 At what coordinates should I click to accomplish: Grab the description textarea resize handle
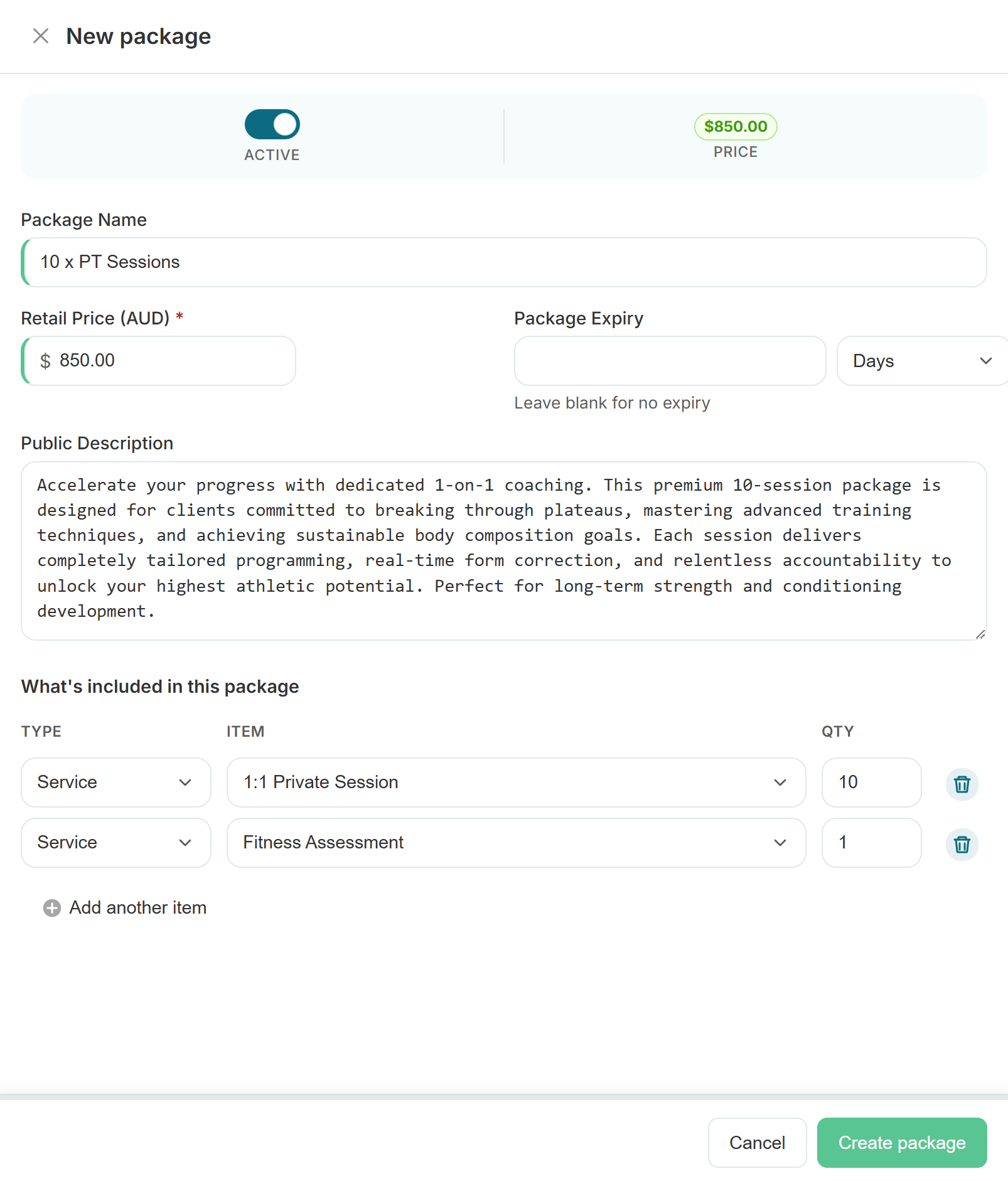pyautogui.click(x=980, y=634)
